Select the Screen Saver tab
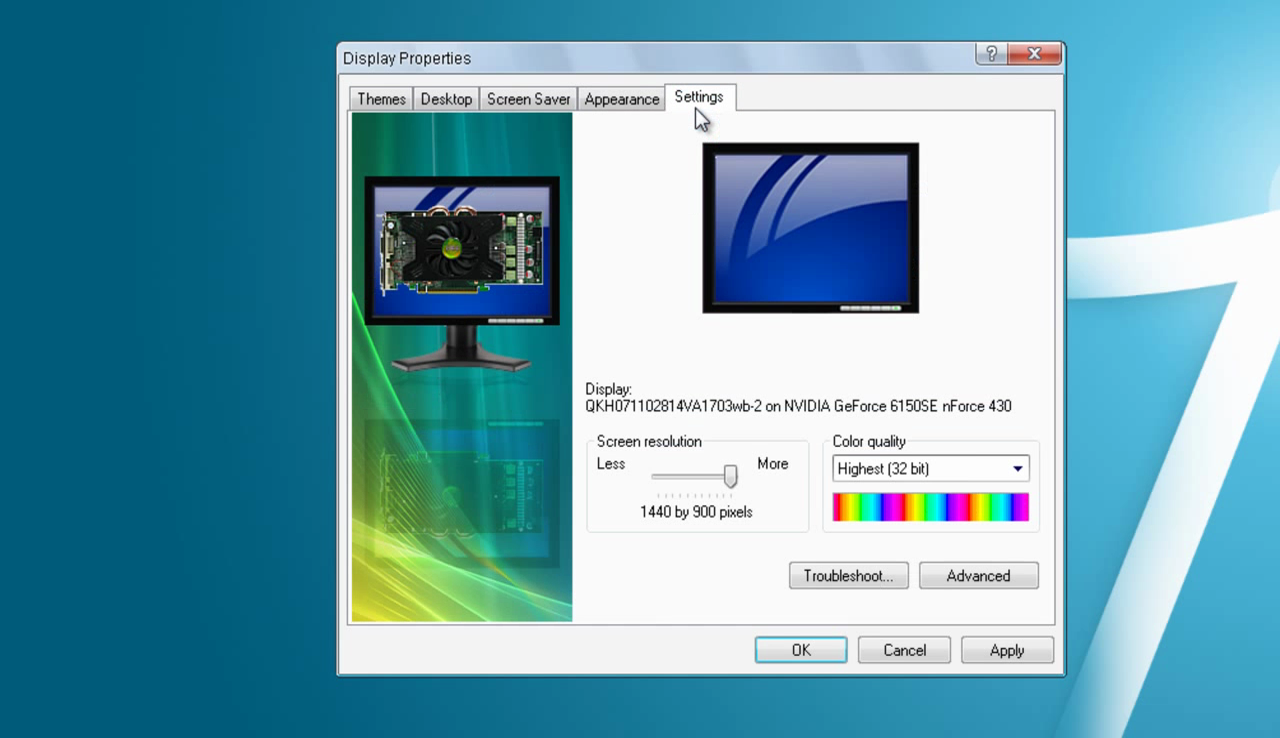Screen dimensions: 1280x738 pos(528,99)
